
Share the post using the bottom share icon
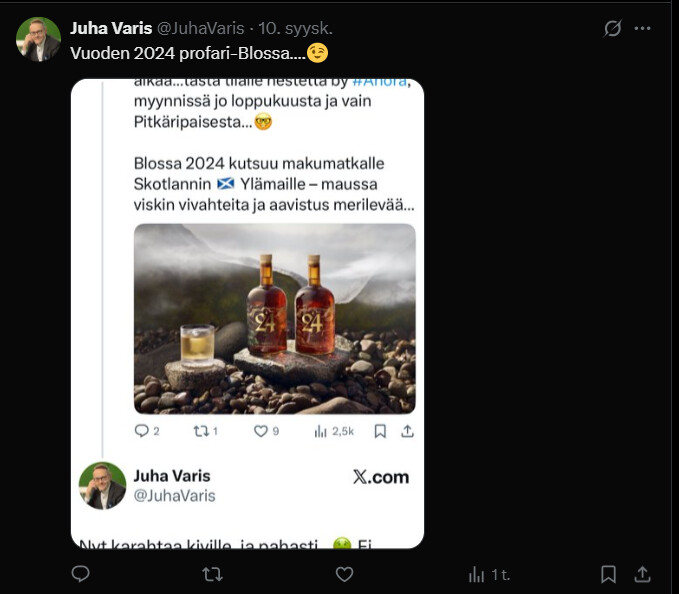pyautogui.click(x=643, y=574)
